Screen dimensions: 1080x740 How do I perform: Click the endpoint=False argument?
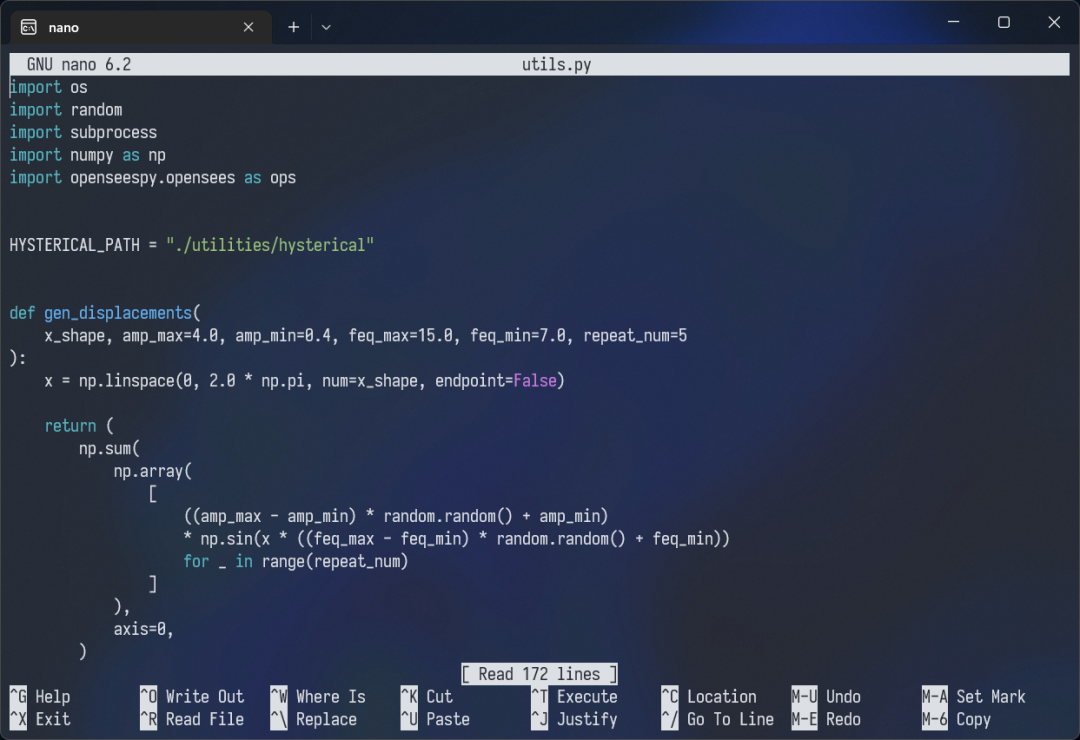(x=496, y=381)
